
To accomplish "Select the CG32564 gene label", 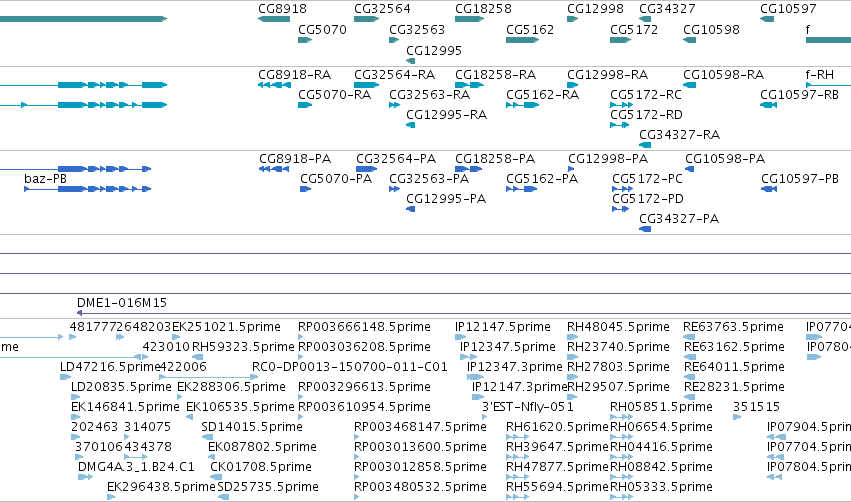I will (x=382, y=9).
